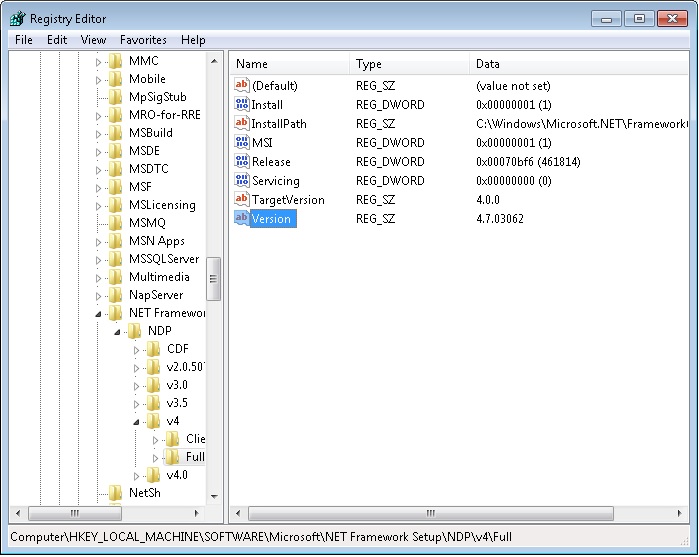This screenshot has width=699, height=557.
Task: Open the View menu
Action: [x=93, y=40]
